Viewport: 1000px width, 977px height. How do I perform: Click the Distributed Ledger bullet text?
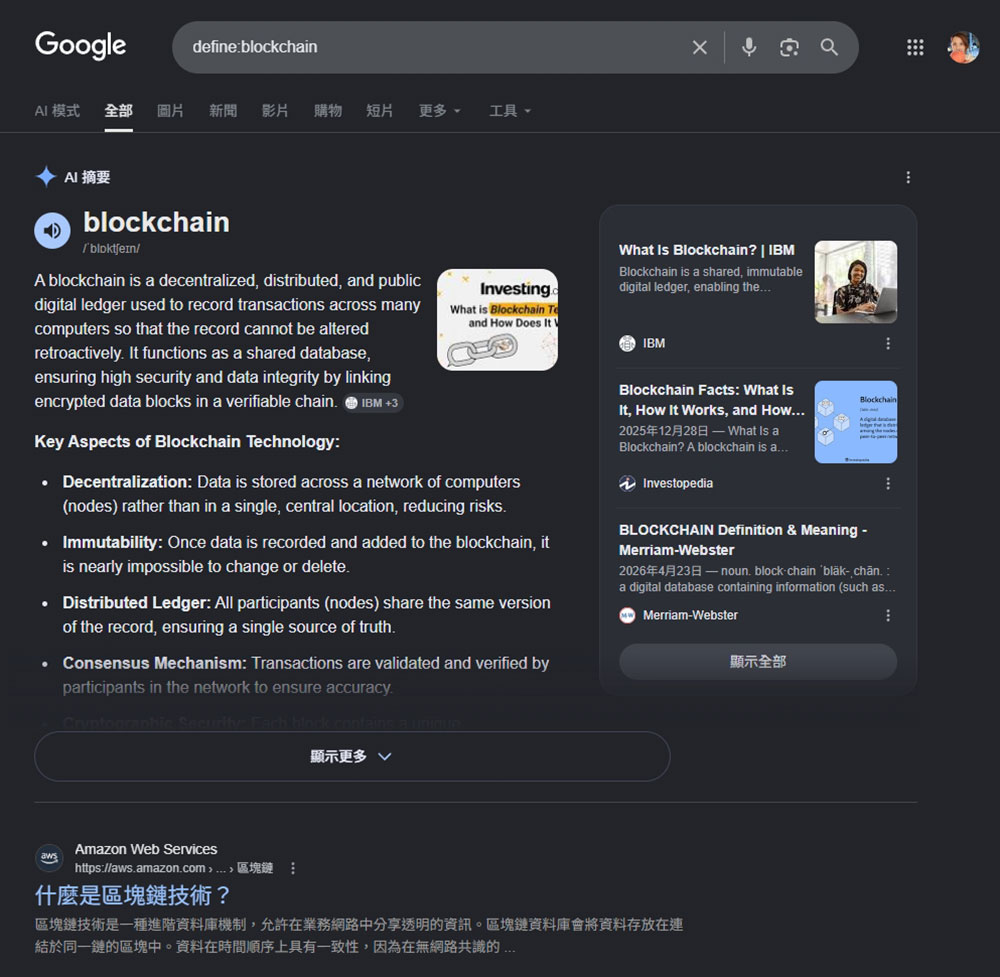tap(306, 615)
